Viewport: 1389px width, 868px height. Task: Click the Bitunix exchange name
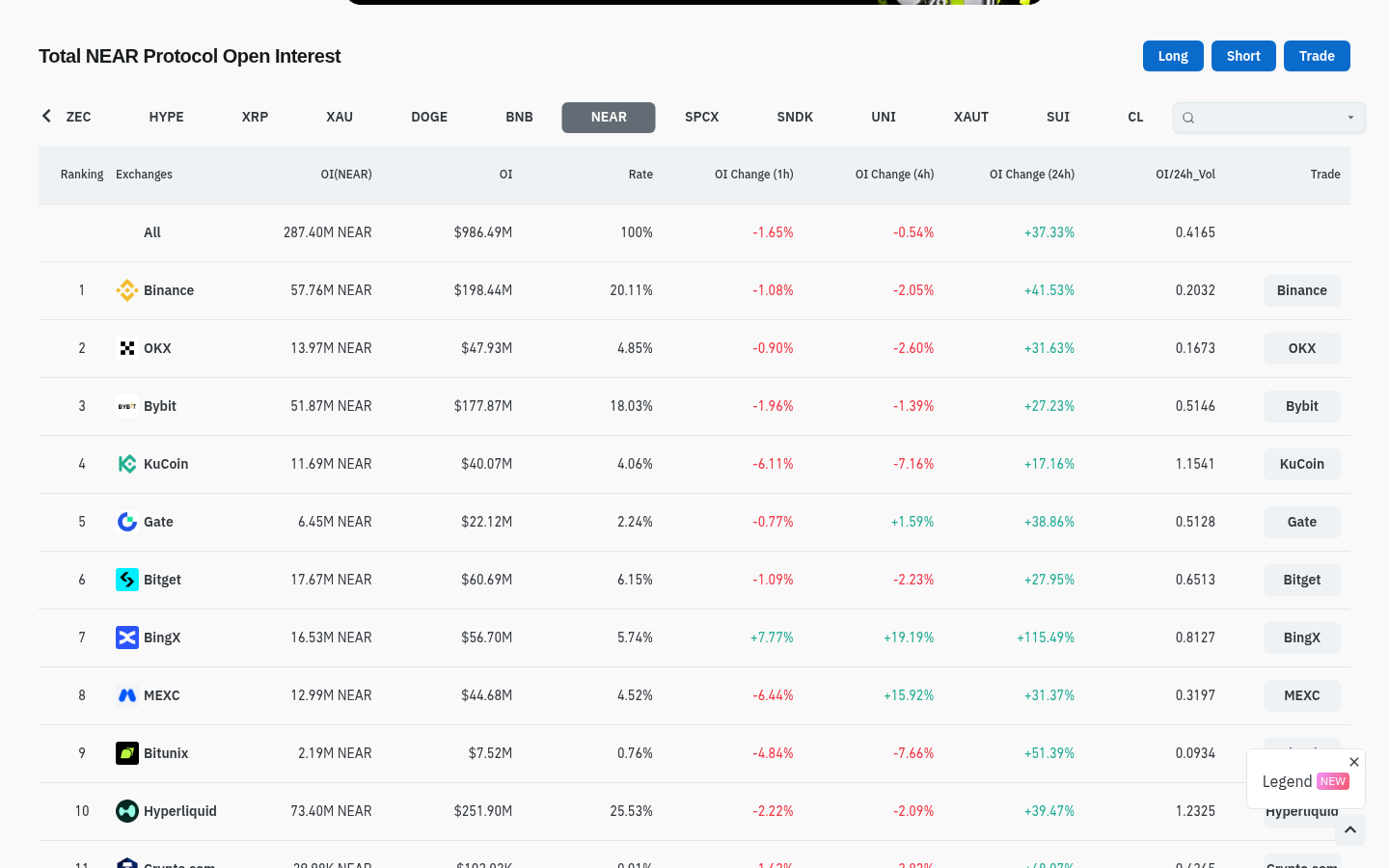pyautogui.click(x=166, y=753)
